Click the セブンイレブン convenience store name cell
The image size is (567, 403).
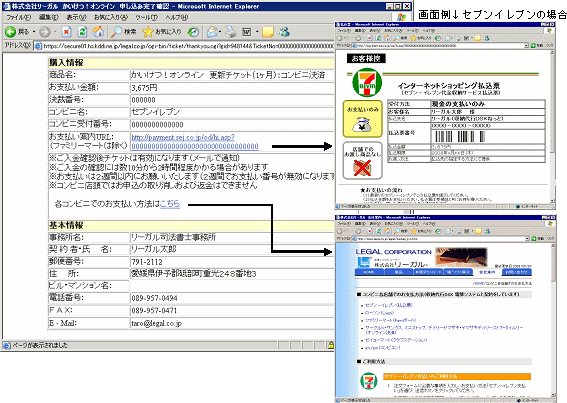pyautogui.click(x=232, y=112)
